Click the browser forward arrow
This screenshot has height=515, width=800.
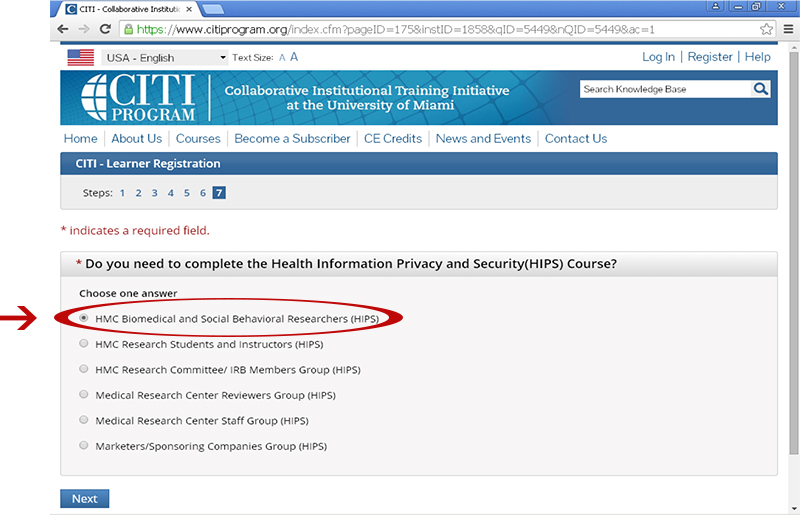(84, 29)
